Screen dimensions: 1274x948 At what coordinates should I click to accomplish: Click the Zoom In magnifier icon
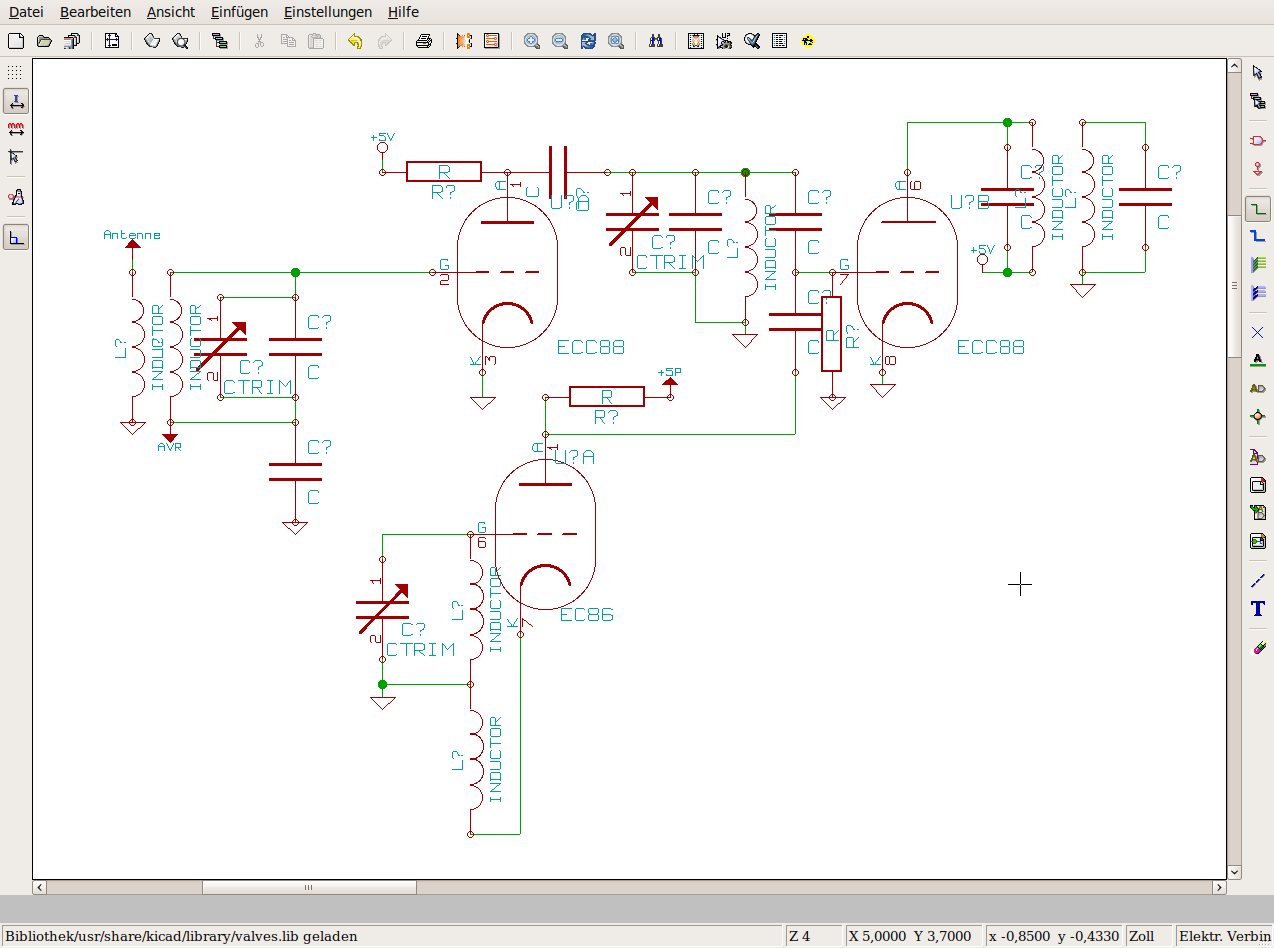tap(532, 41)
